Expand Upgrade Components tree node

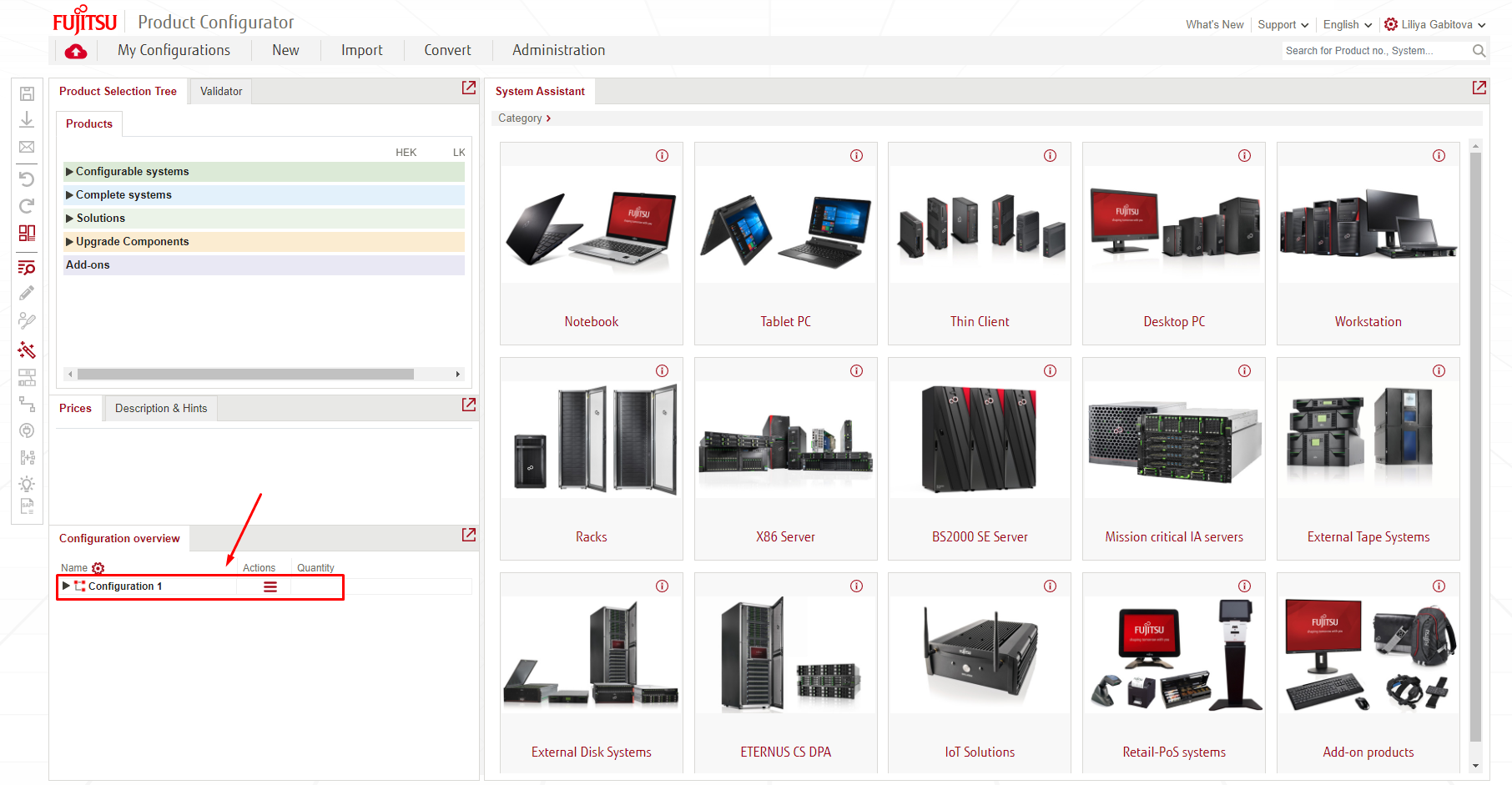point(69,242)
